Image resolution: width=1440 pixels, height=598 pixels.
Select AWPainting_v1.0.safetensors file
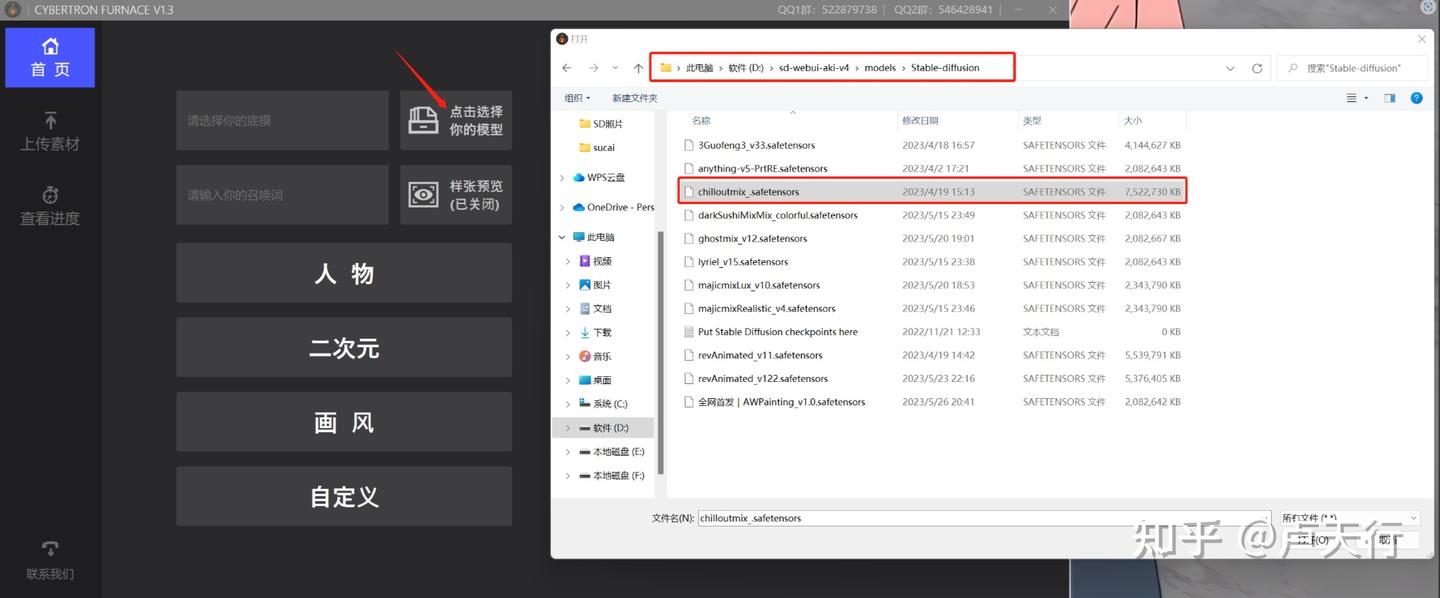[932, 402]
